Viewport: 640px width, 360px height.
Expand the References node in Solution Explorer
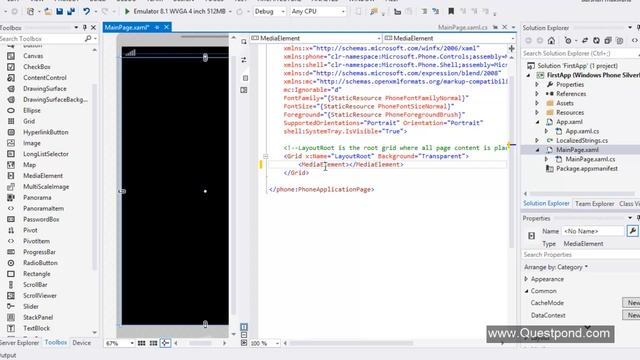pyautogui.click(x=537, y=94)
